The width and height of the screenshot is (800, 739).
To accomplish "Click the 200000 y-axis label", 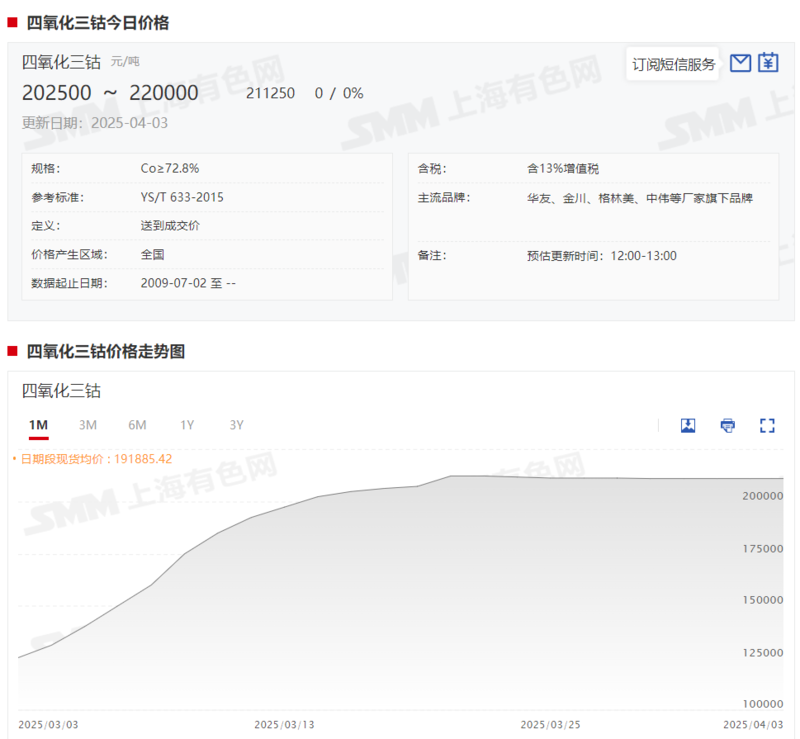I will pyautogui.click(x=762, y=496).
